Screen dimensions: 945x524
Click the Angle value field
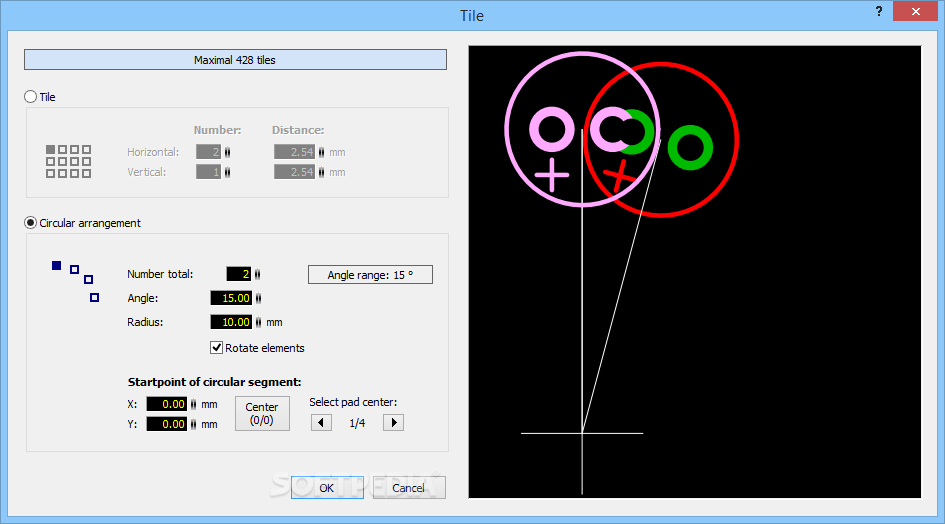[x=231, y=298]
